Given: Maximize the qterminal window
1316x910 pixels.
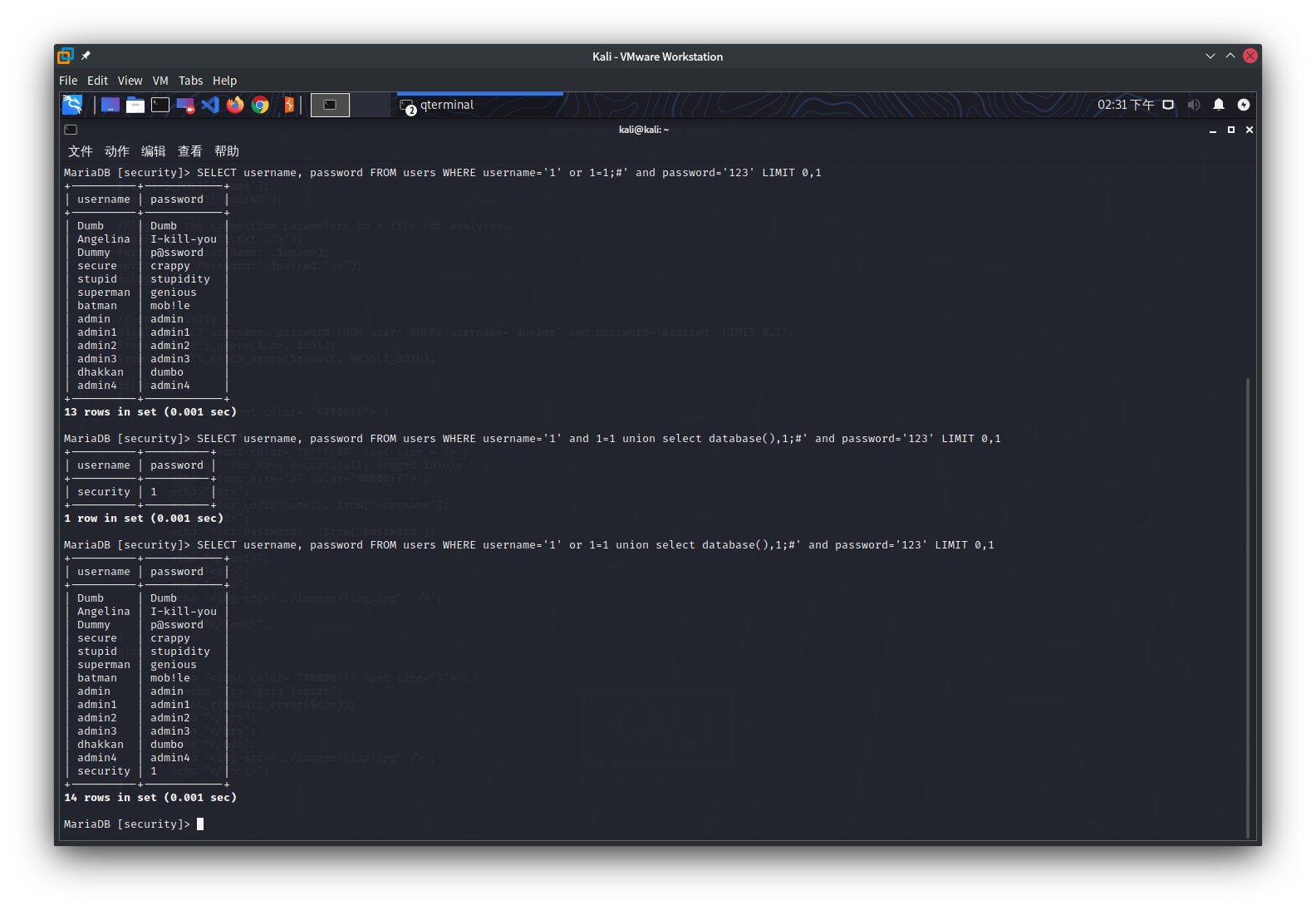Looking at the screenshot, I should pos(1231,130).
